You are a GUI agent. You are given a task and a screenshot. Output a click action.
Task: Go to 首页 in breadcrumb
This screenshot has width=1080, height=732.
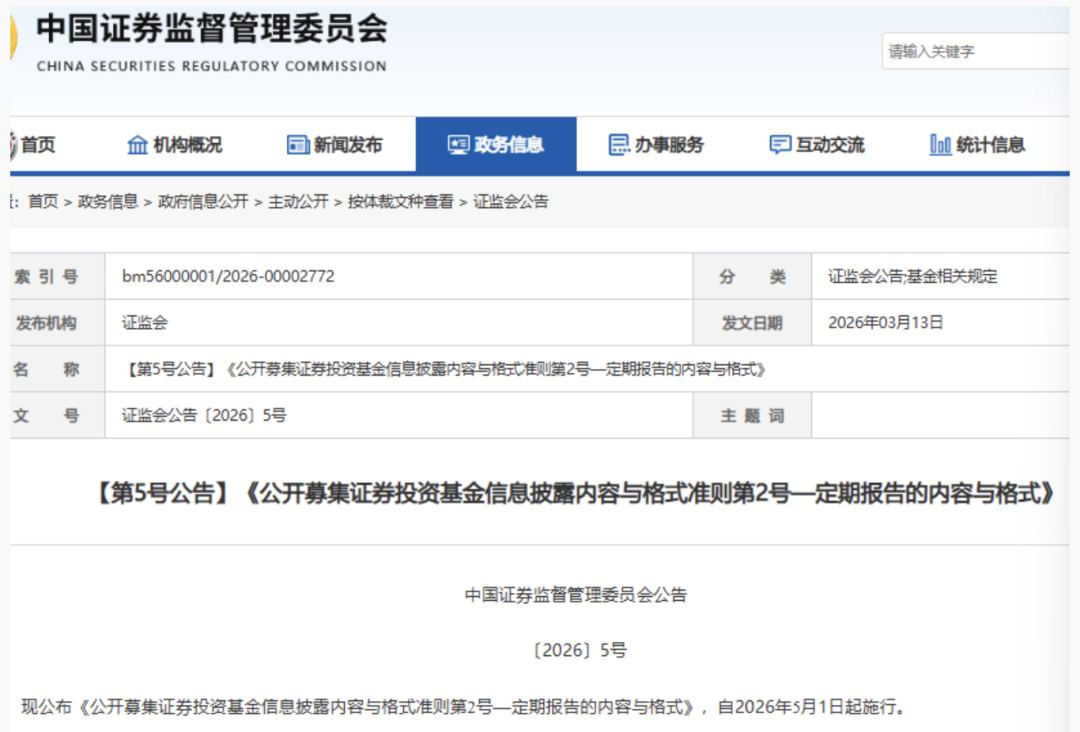point(43,202)
